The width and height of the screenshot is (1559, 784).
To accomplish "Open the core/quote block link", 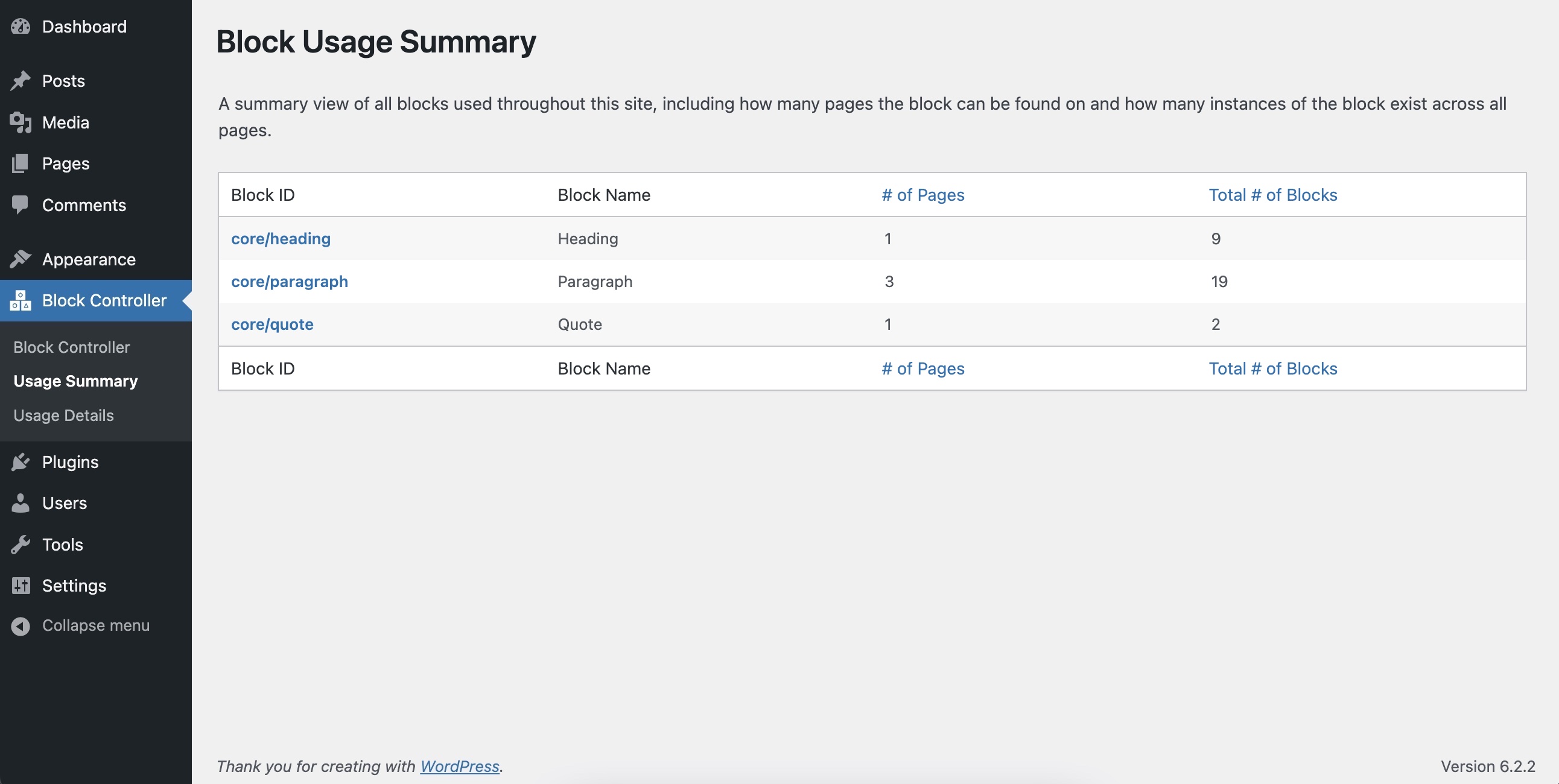I will pyautogui.click(x=272, y=324).
